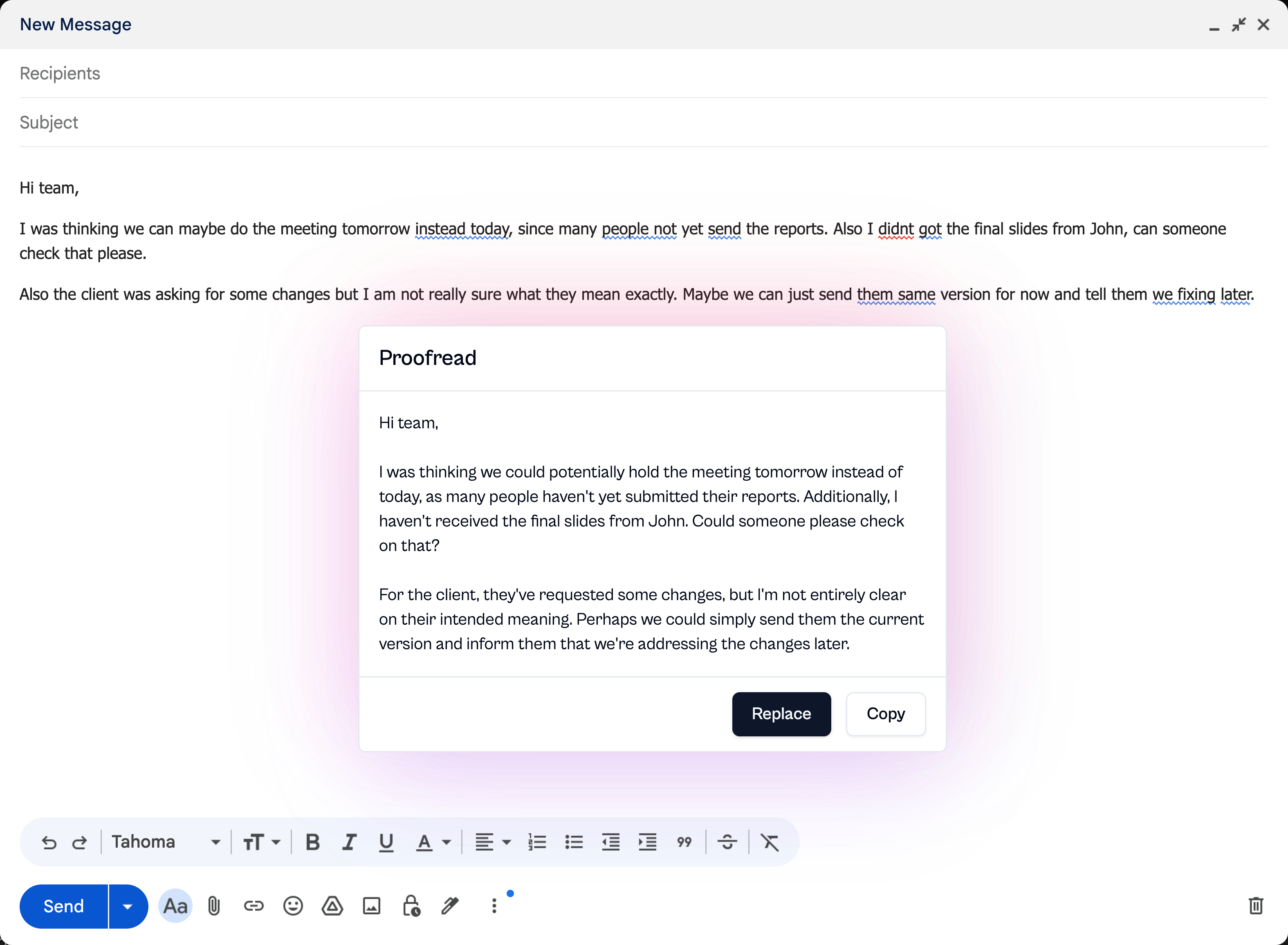Insert files using the Drive icon
Viewport: 1288px width, 945px height.
pyautogui.click(x=332, y=906)
